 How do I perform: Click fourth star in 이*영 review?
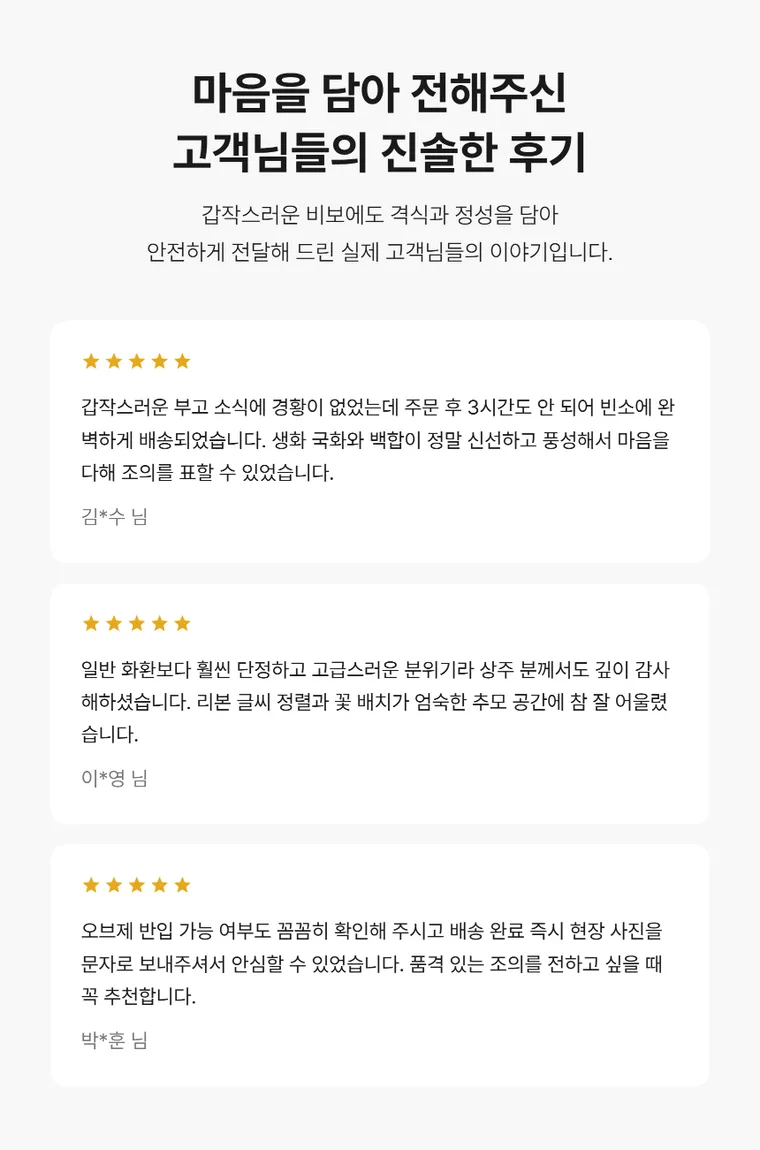coord(159,623)
